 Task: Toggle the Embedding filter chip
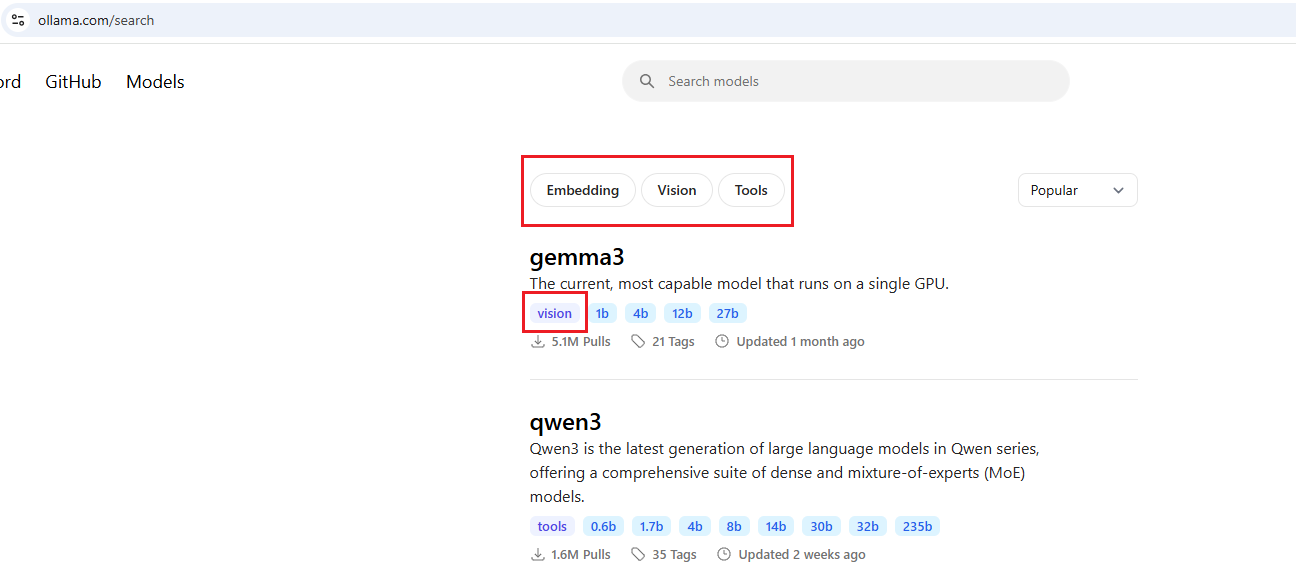pyautogui.click(x=583, y=190)
